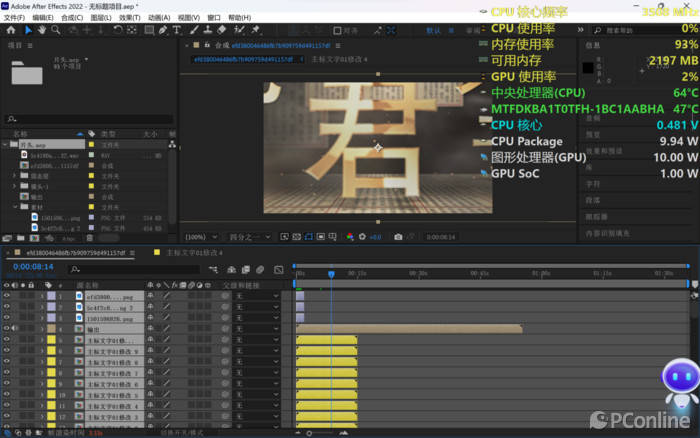Select the Zoom magnifier tool
The width and height of the screenshot is (700, 438).
pyautogui.click(x=56, y=30)
